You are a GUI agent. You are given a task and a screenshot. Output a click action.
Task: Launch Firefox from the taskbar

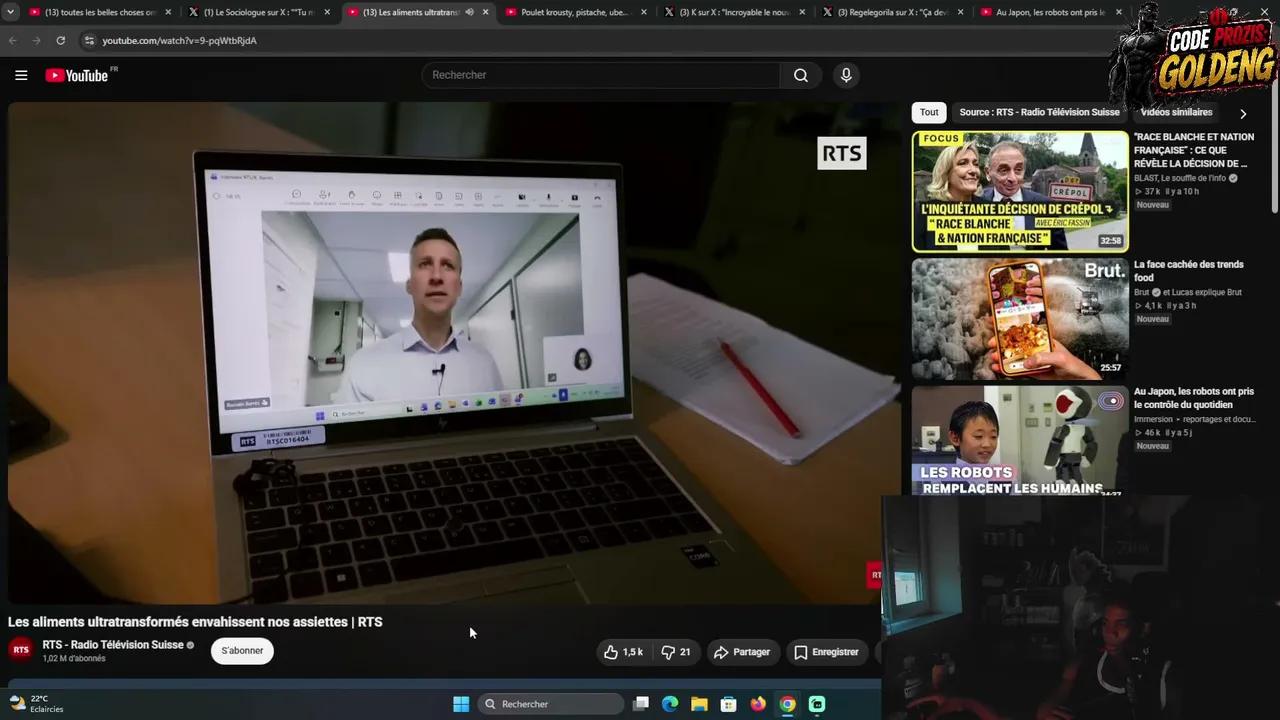(x=758, y=704)
